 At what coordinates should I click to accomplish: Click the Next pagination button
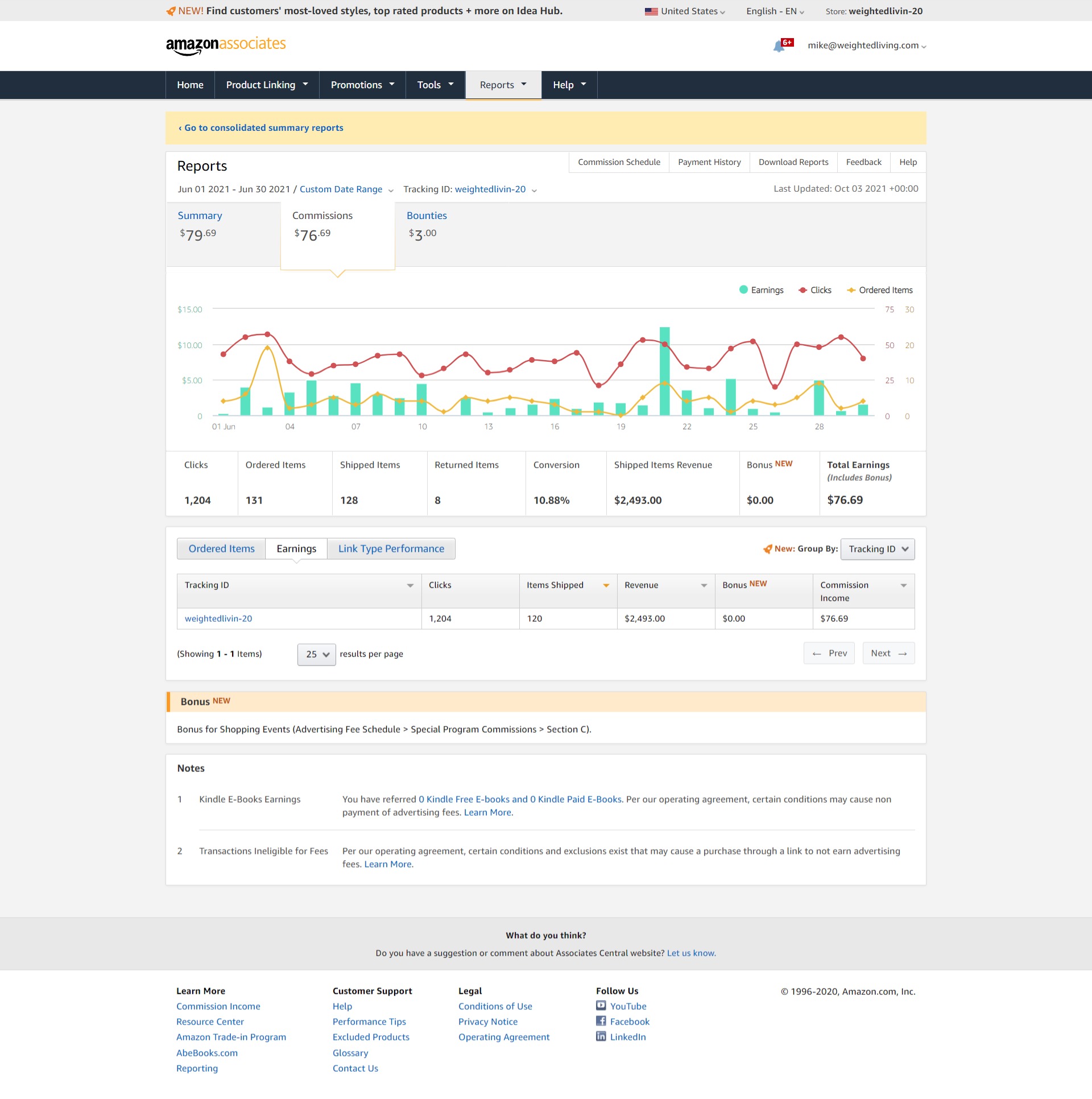pos(888,653)
